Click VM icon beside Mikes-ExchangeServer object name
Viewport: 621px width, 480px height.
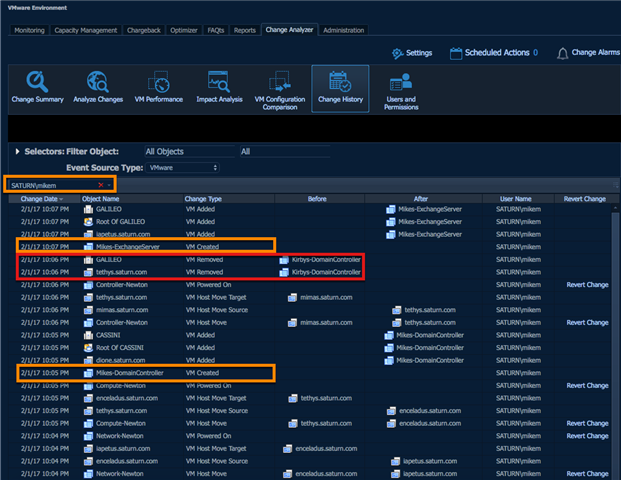88,247
